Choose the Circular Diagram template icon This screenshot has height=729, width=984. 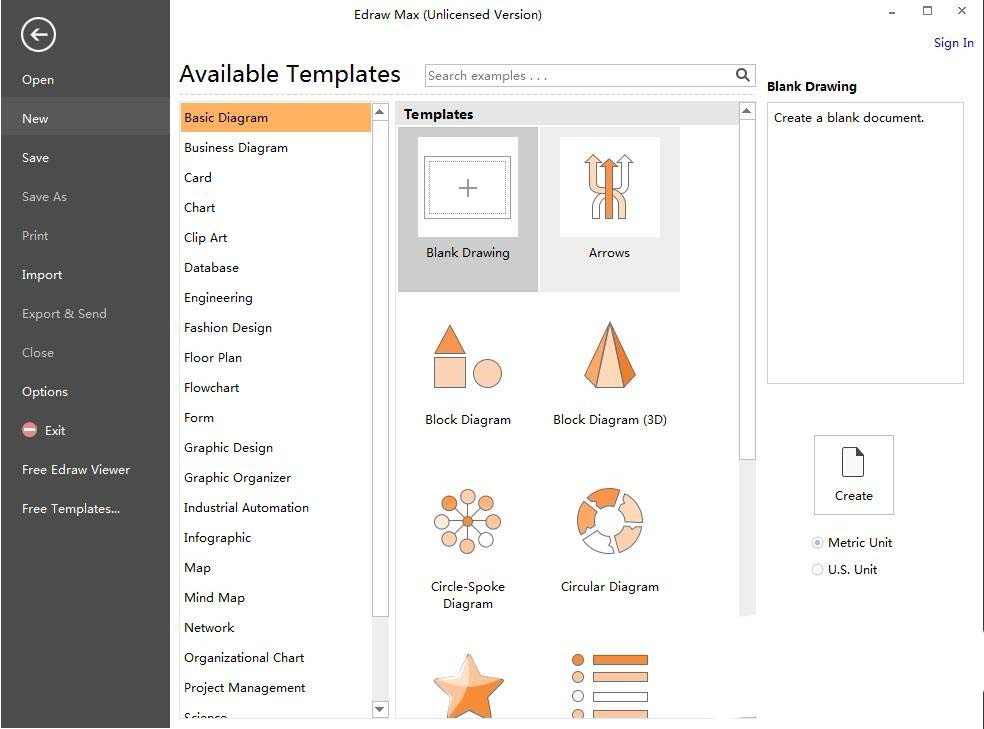point(609,521)
